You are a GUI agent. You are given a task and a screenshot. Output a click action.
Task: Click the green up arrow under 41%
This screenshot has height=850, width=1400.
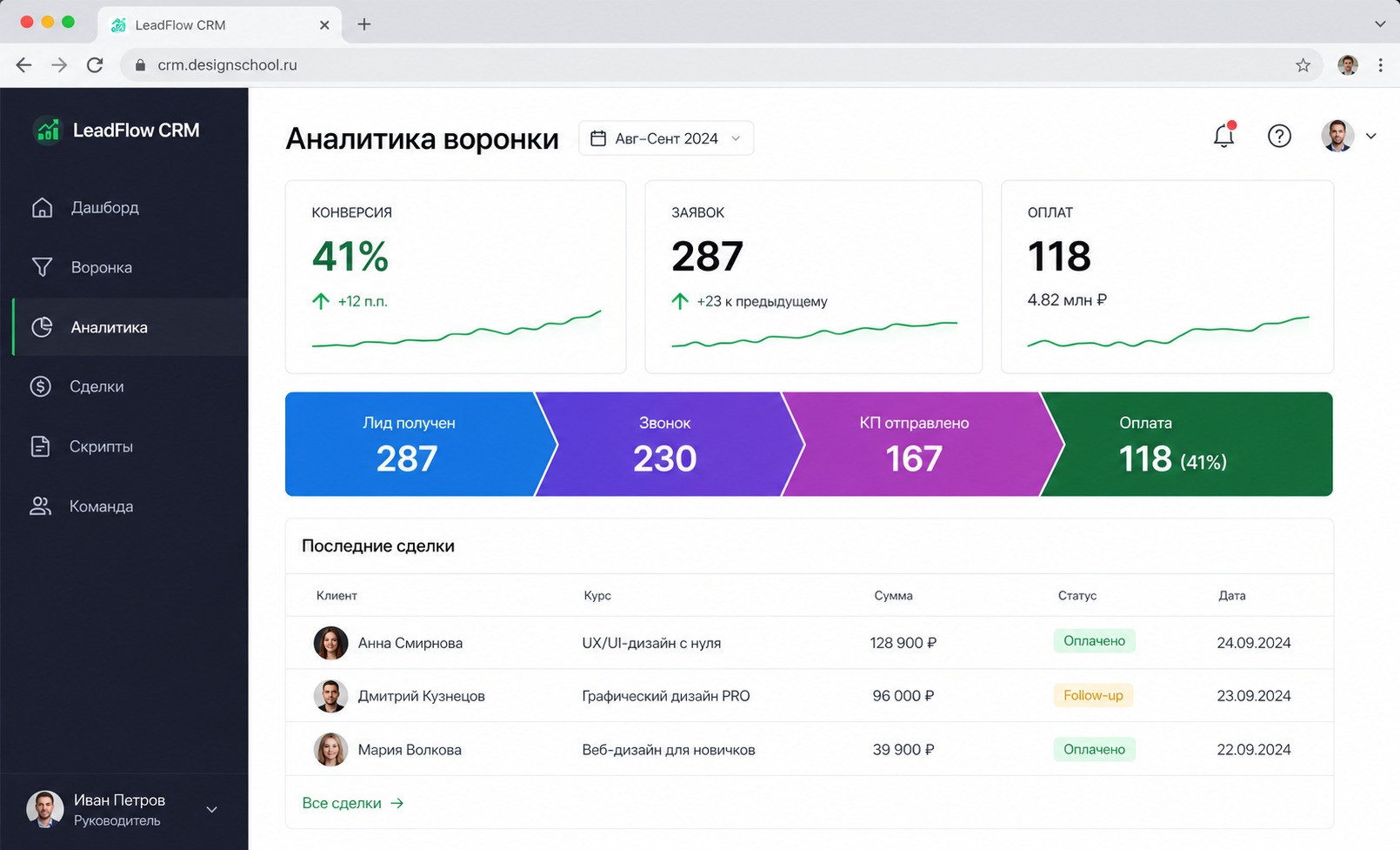[321, 301]
